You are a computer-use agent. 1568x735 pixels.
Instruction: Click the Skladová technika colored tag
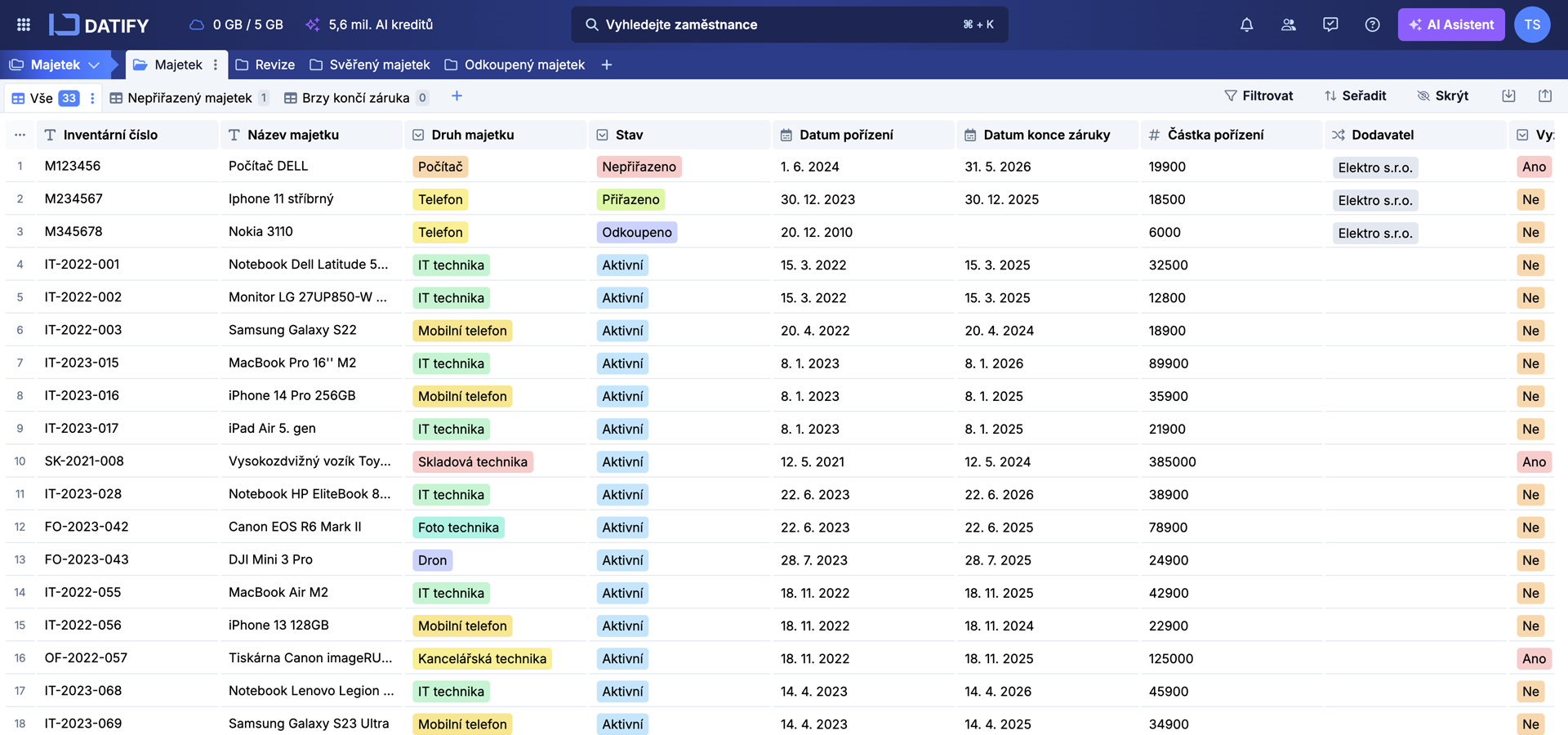point(472,461)
